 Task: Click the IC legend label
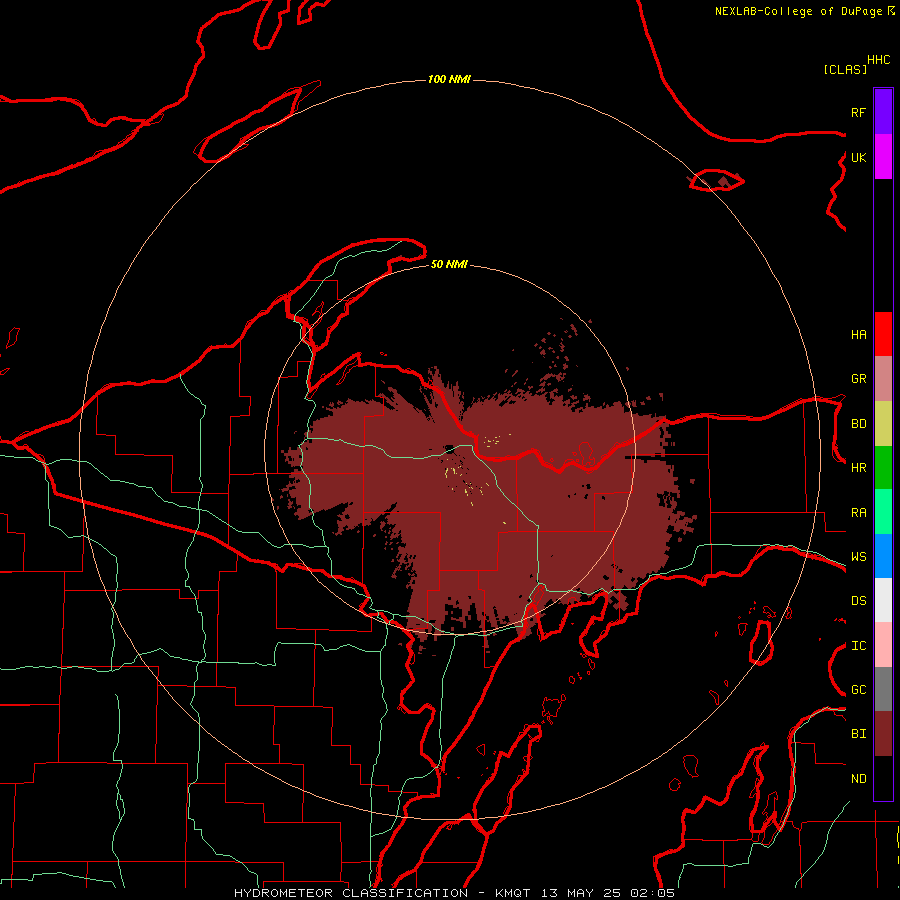pos(859,645)
